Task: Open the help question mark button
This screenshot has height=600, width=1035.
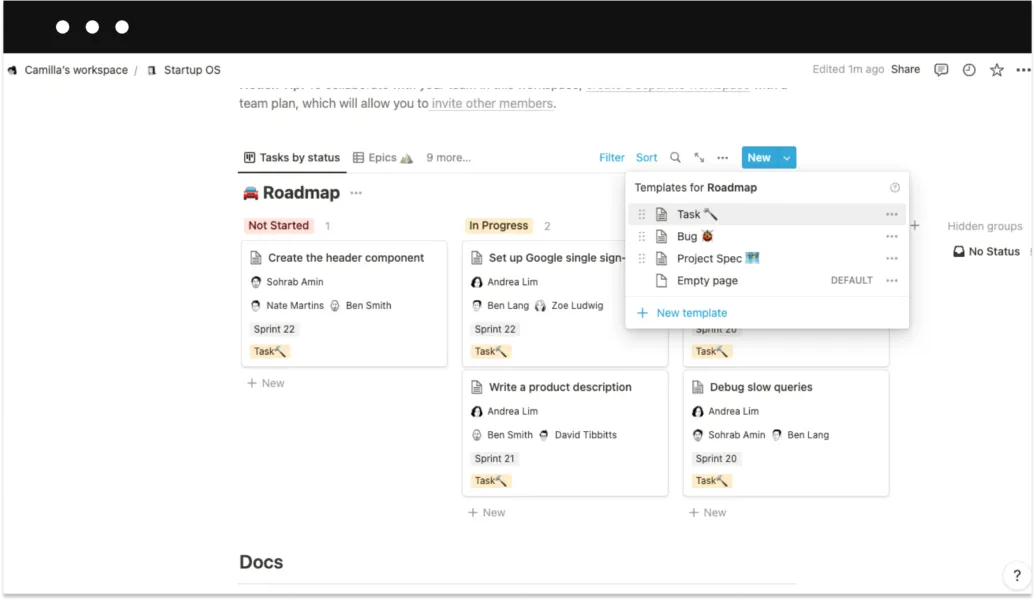Action: tap(1017, 576)
